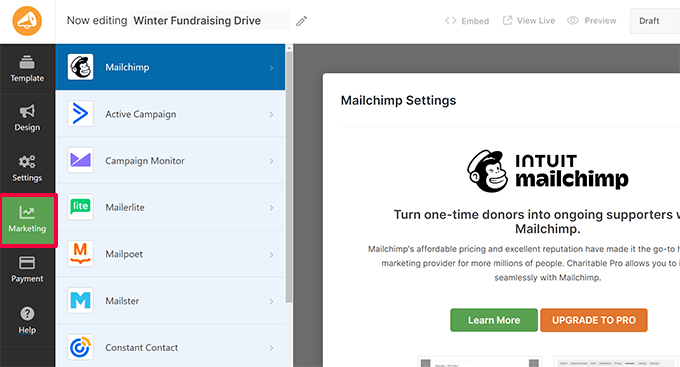Select the Mailpoet integration label
Viewport: 680px width, 367px height.
click(124, 254)
